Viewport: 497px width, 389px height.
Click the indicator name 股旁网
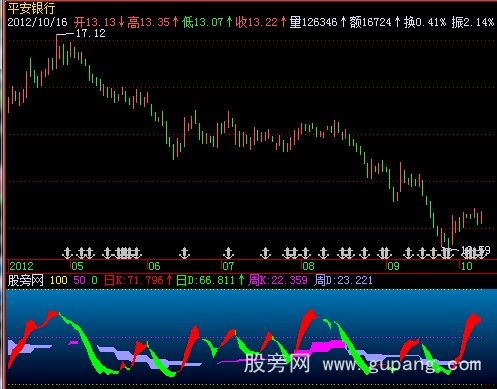click(x=26, y=280)
